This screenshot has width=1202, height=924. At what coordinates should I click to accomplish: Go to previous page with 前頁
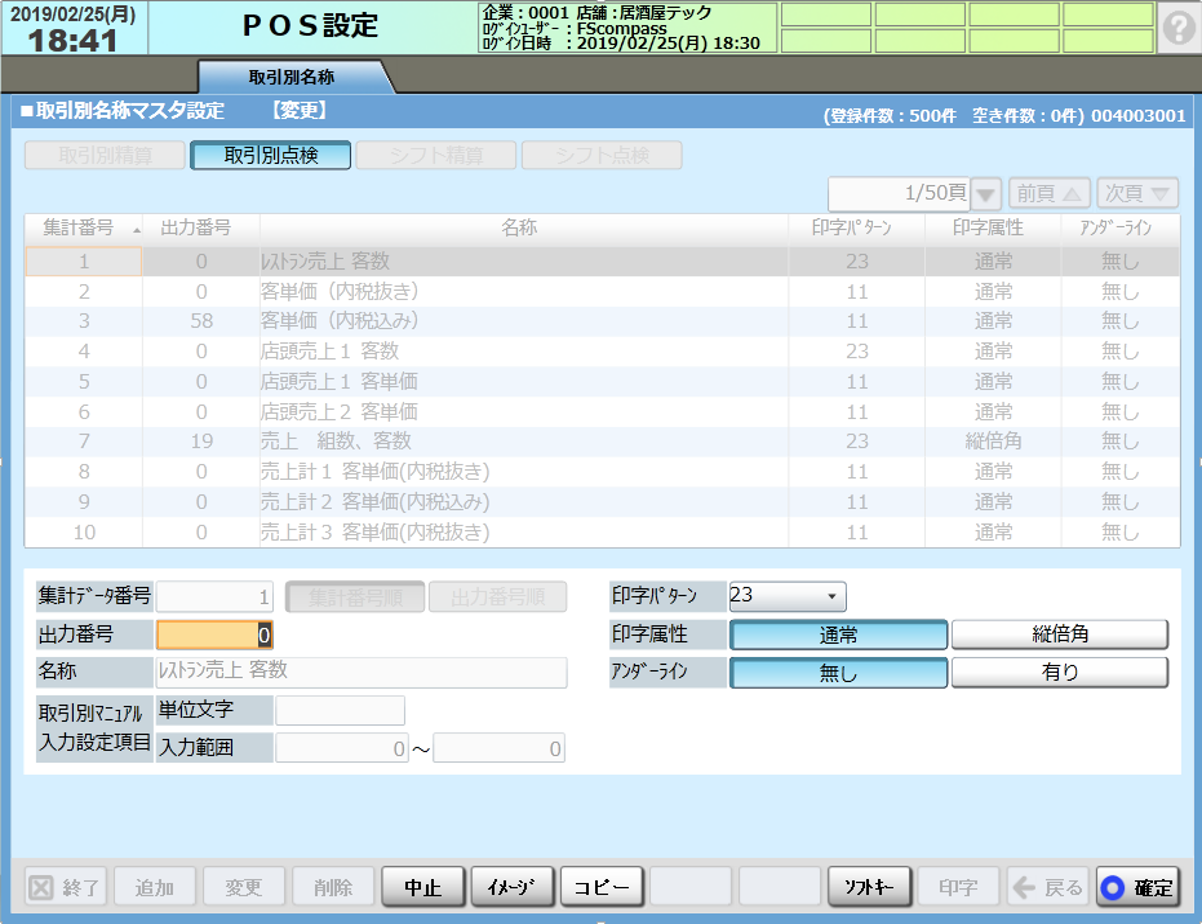tap(1048, 193)
